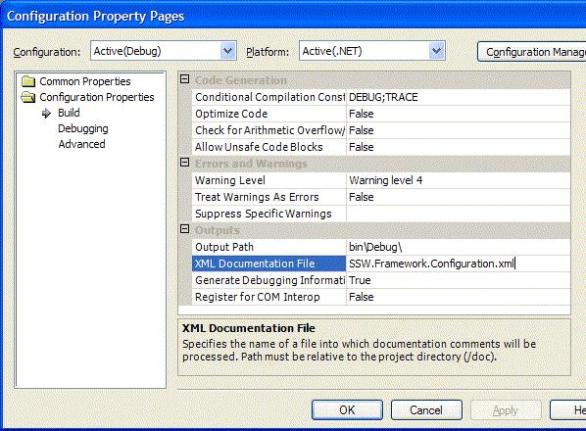Viewport: 586px width, 431px height.
Task: Click the False value for COM Interop
Action: 458,297
